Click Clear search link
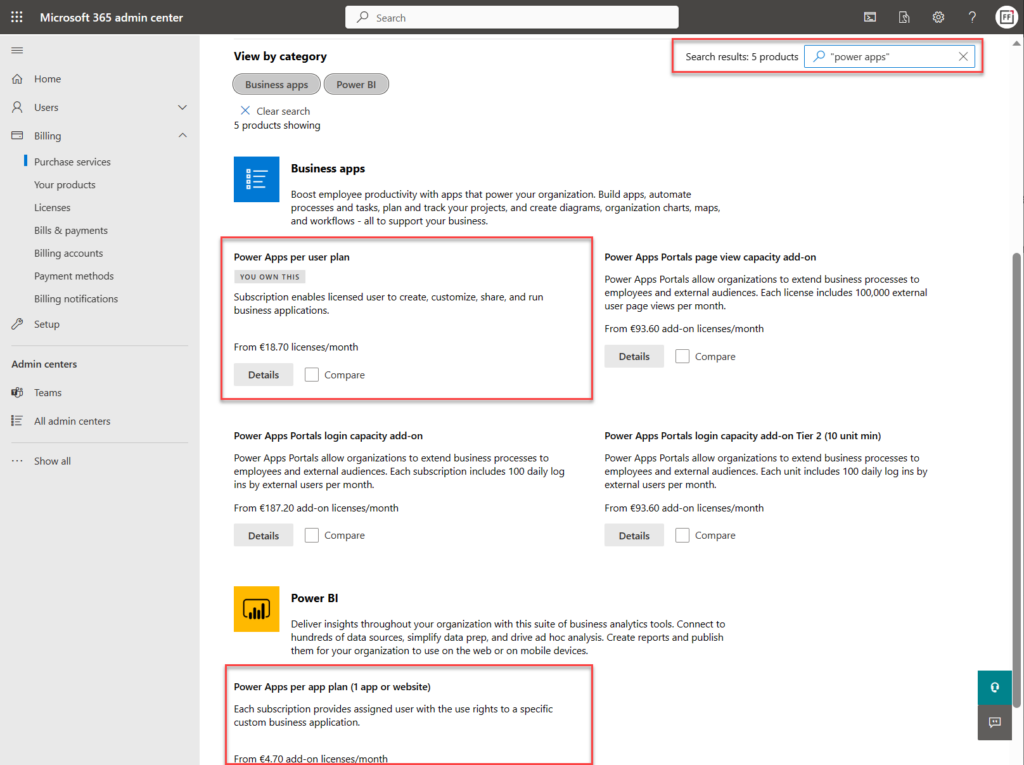Screen dimensions: 1024x765 pos(283,111)
